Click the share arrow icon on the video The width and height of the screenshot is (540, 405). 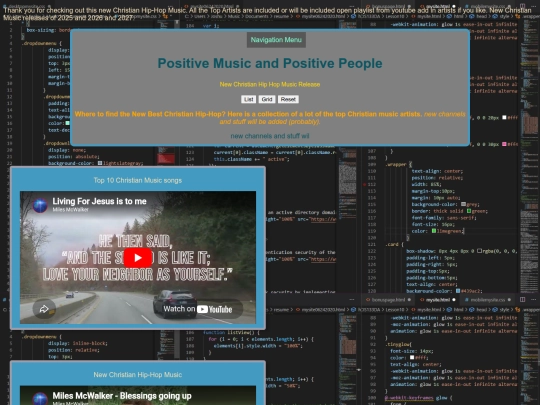tap(44, 309)
